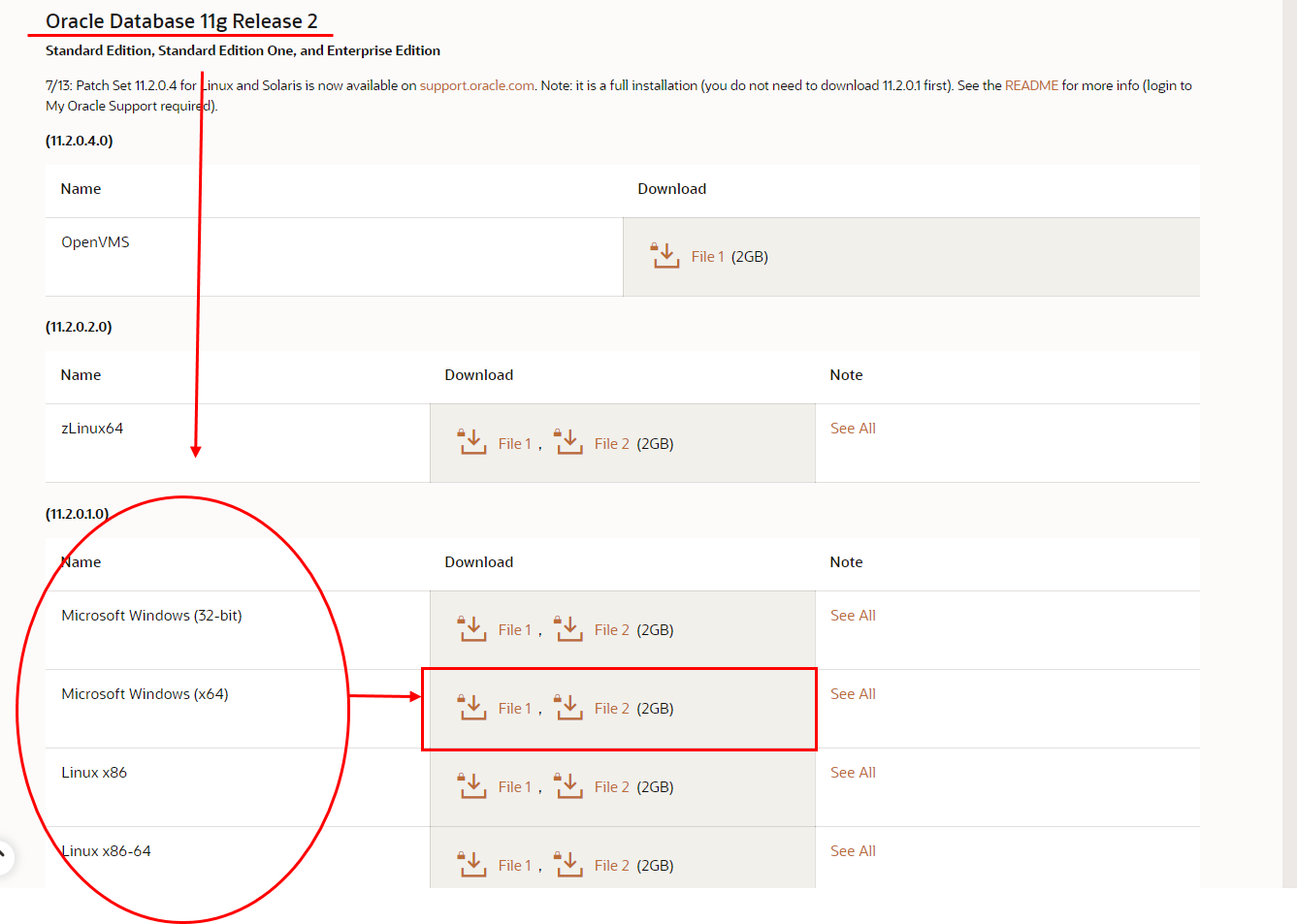Viewport: 1297px width, 924px height.
Task: Download Linux x86 File 1 link
Action: pyautogui.click(x=514, y=787)
